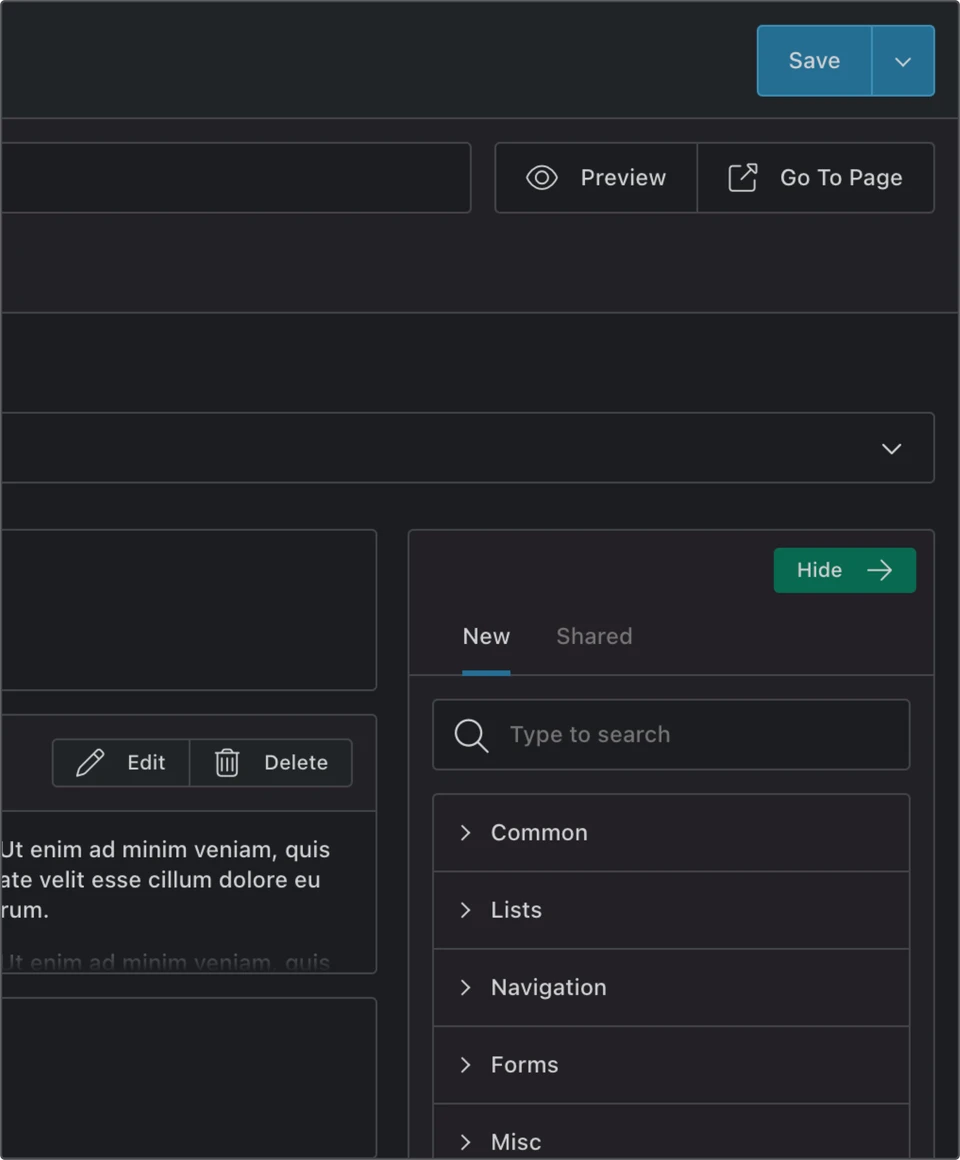
Task: Click the eye icon in the Preview button
Action: point(541,178)
